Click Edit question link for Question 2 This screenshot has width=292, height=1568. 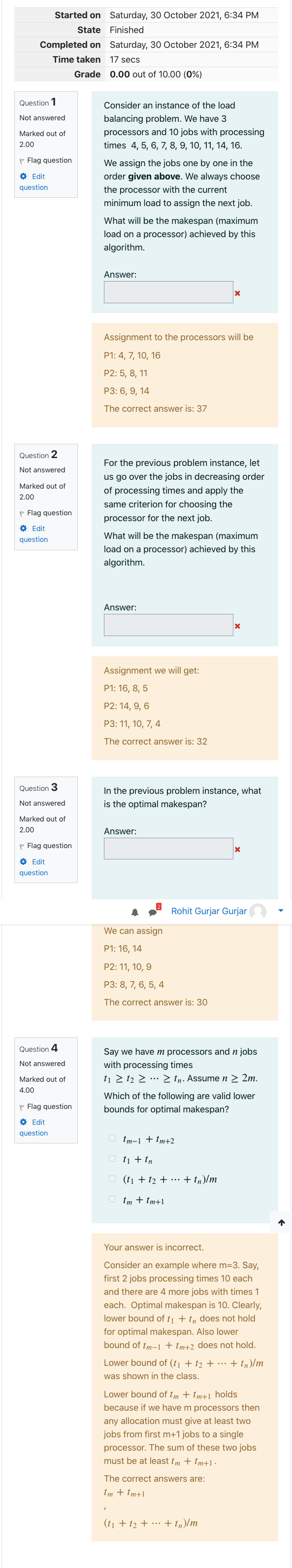click(x=33, y=534)
